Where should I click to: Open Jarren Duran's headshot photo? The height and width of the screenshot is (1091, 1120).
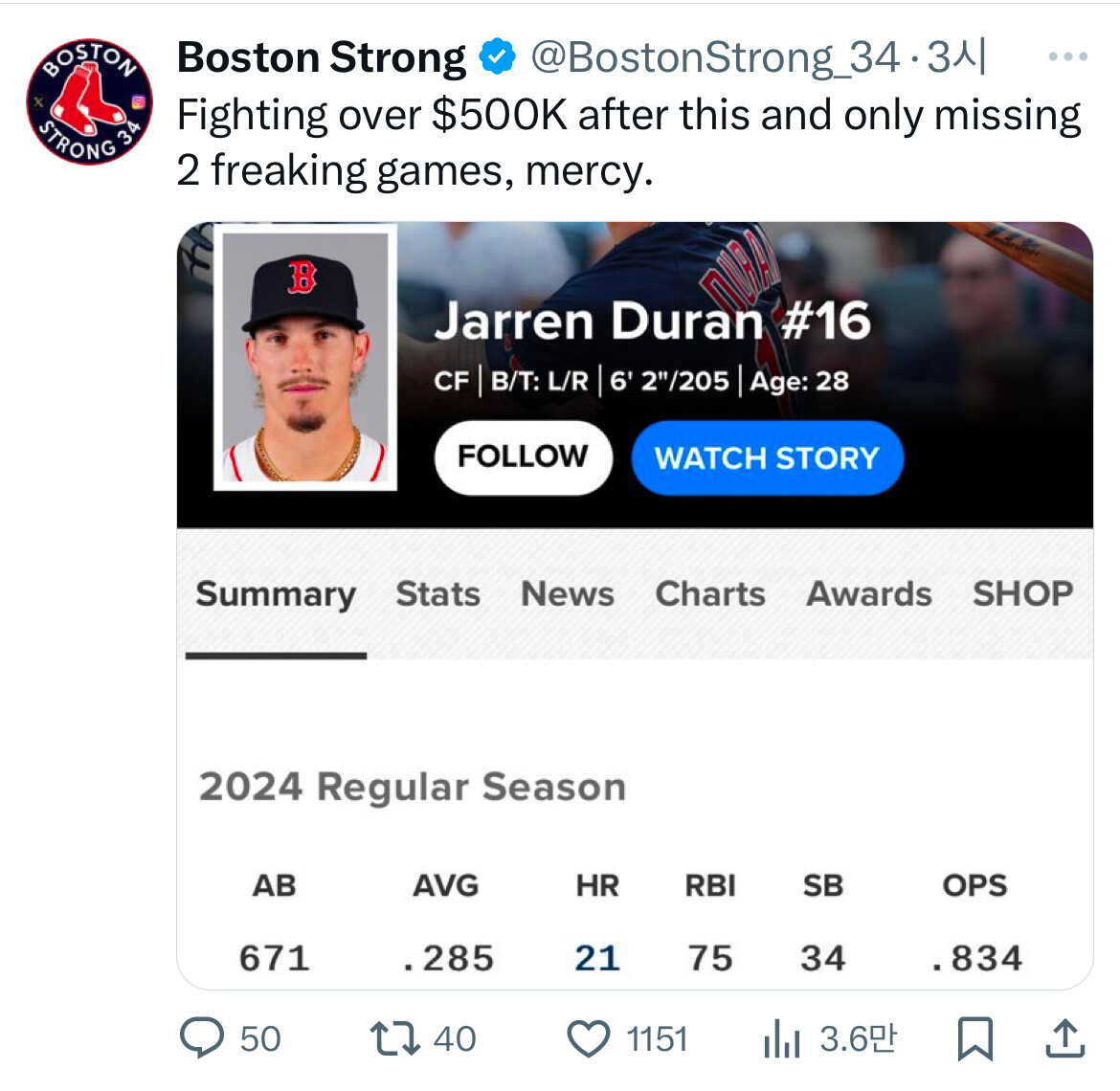(x=305, y=358)
